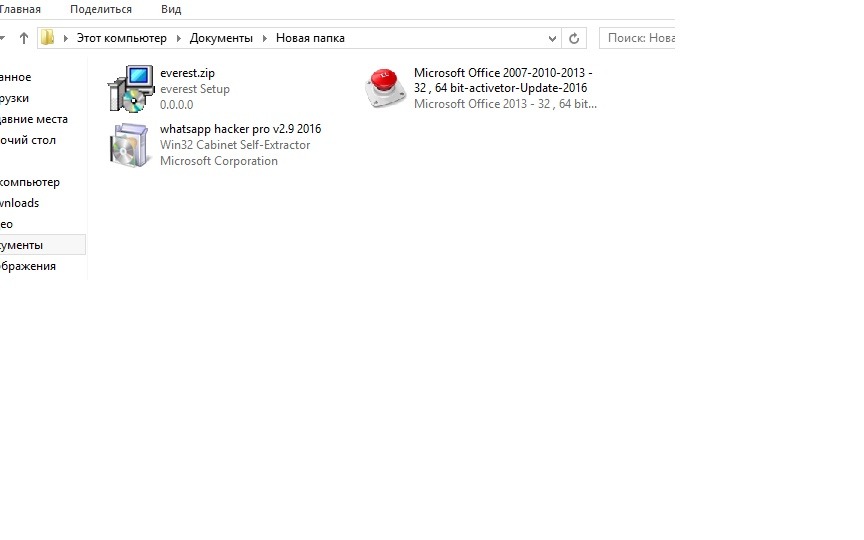
Task: Click Microsoft Office 2013 - 32, 64 bit description
Action: point(505,104)
